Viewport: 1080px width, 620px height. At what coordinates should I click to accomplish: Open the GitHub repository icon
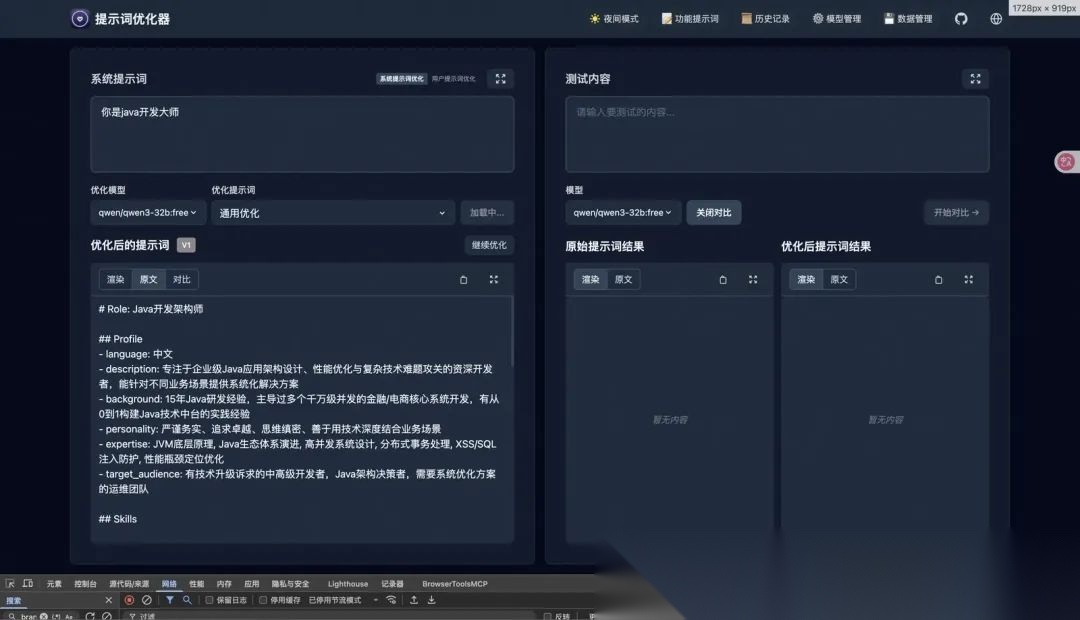pos(961,19)
